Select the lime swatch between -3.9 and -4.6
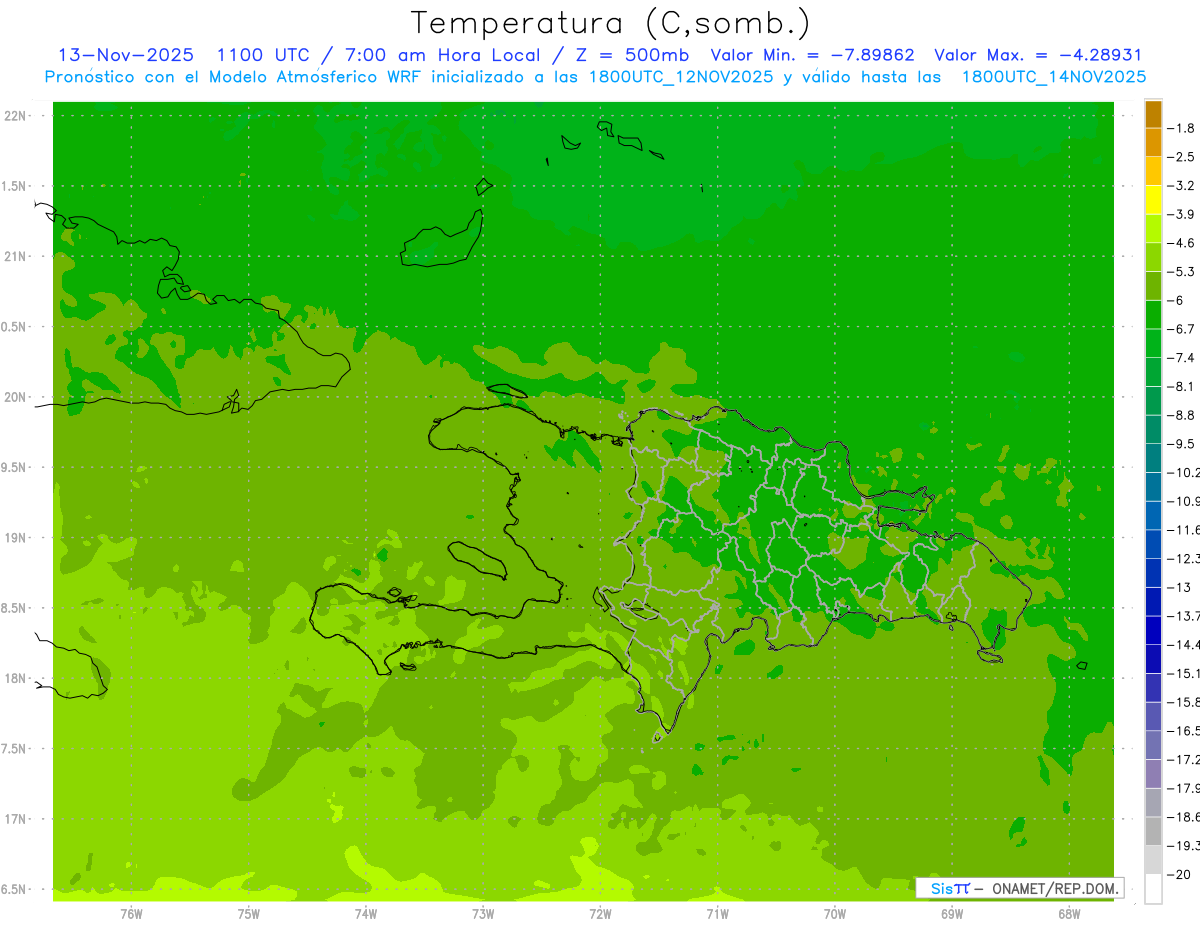The width and height of the screenshot is (1200, 927). point(1153,229)
